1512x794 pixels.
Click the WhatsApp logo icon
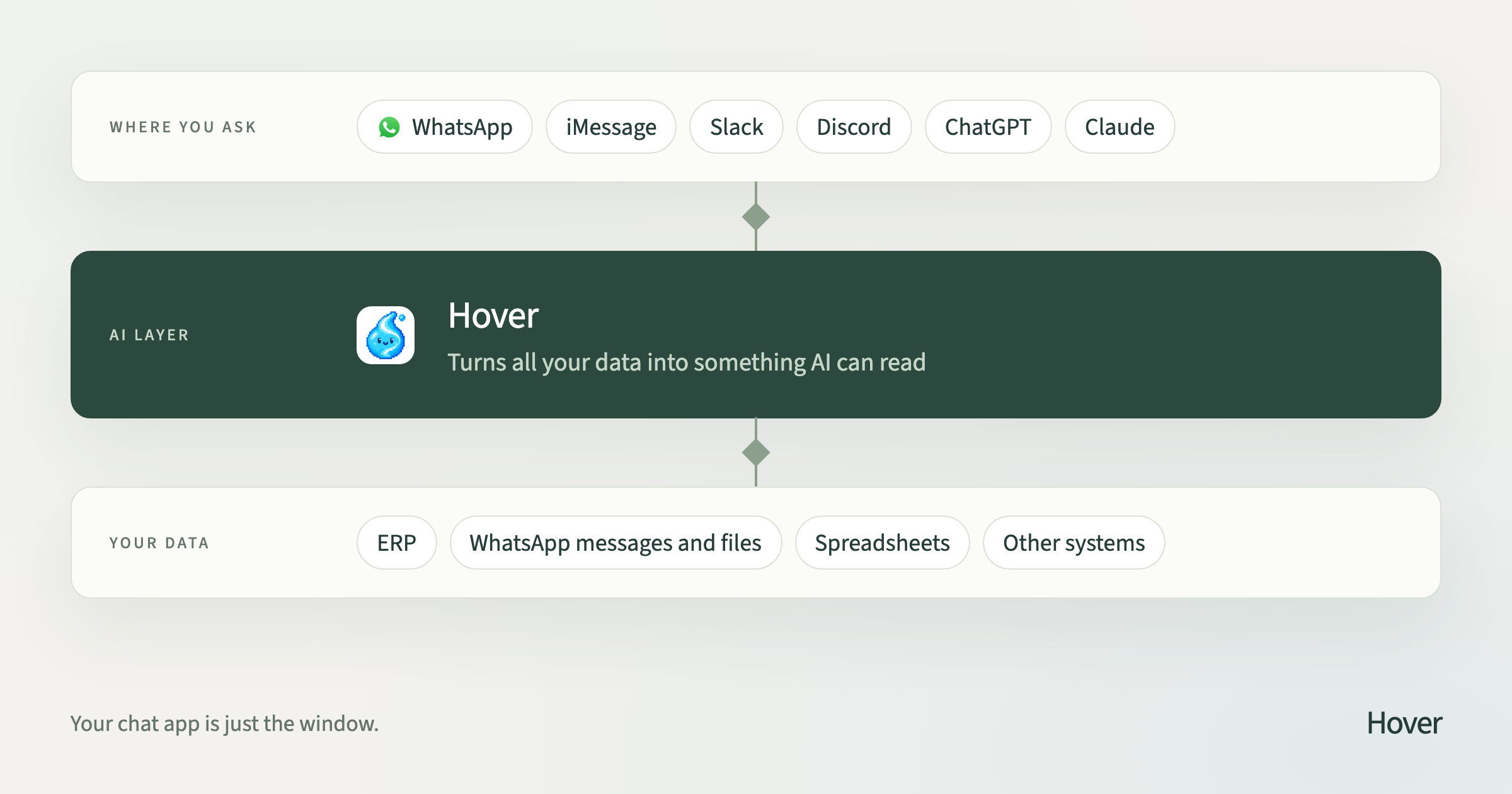pyautogui.click(x=389, y=127)
